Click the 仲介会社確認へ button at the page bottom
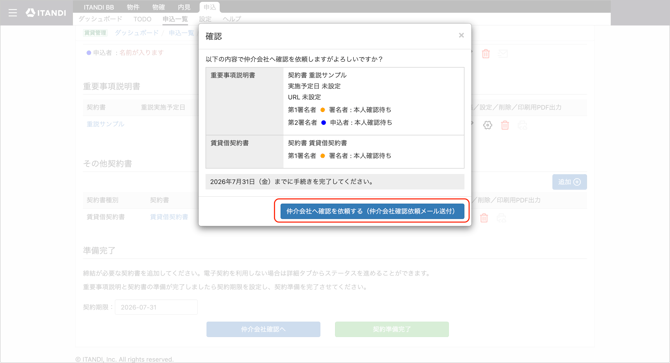This screenshot has width=670, height=363. 263,329
